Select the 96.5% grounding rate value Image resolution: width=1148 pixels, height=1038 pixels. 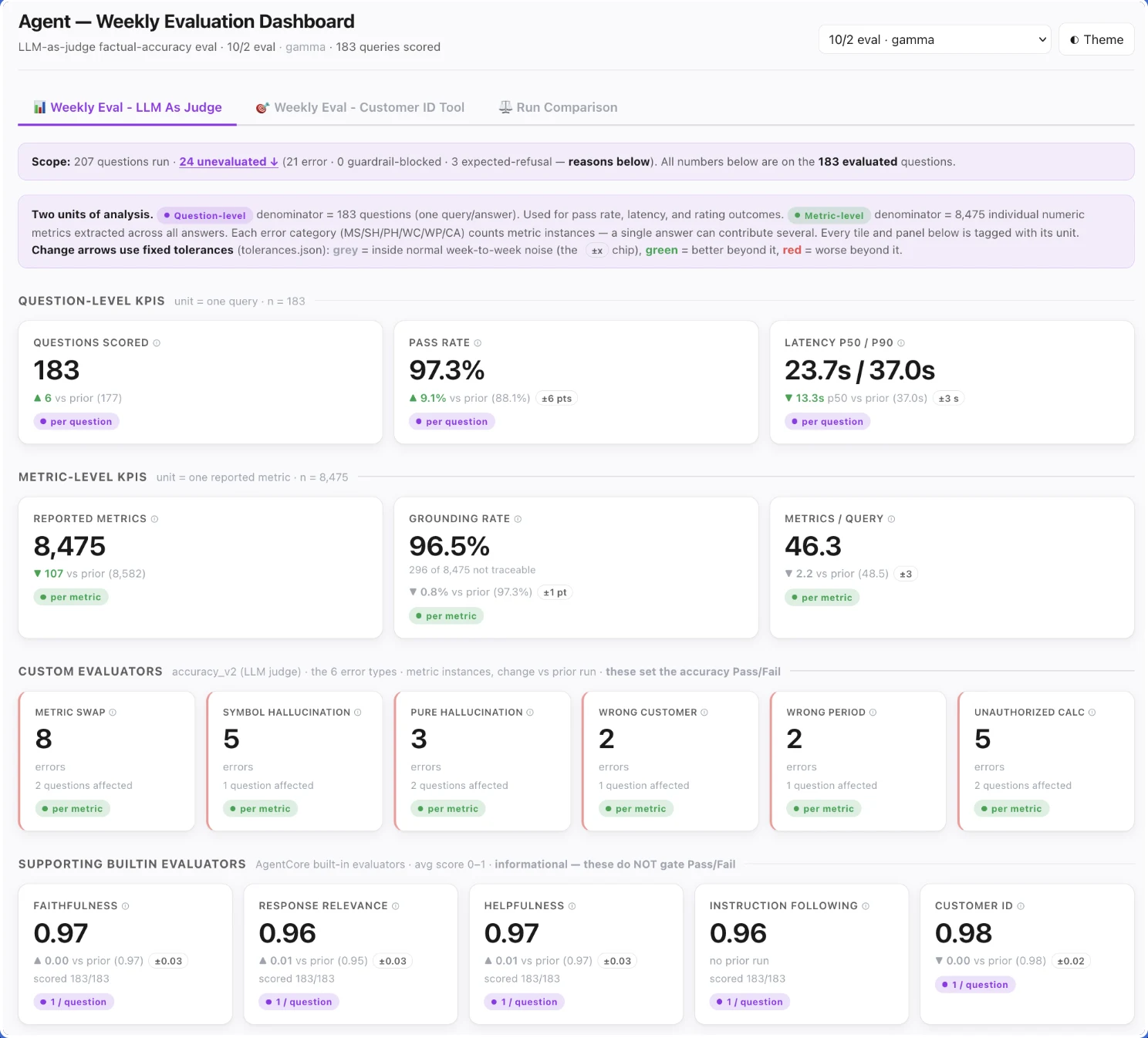449,546
